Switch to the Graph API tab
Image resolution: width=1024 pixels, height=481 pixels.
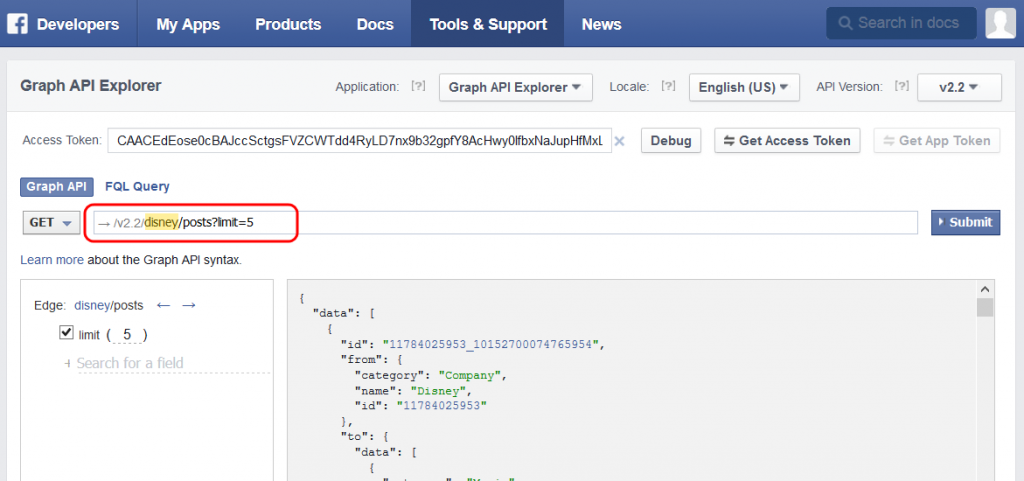[57, 187]
